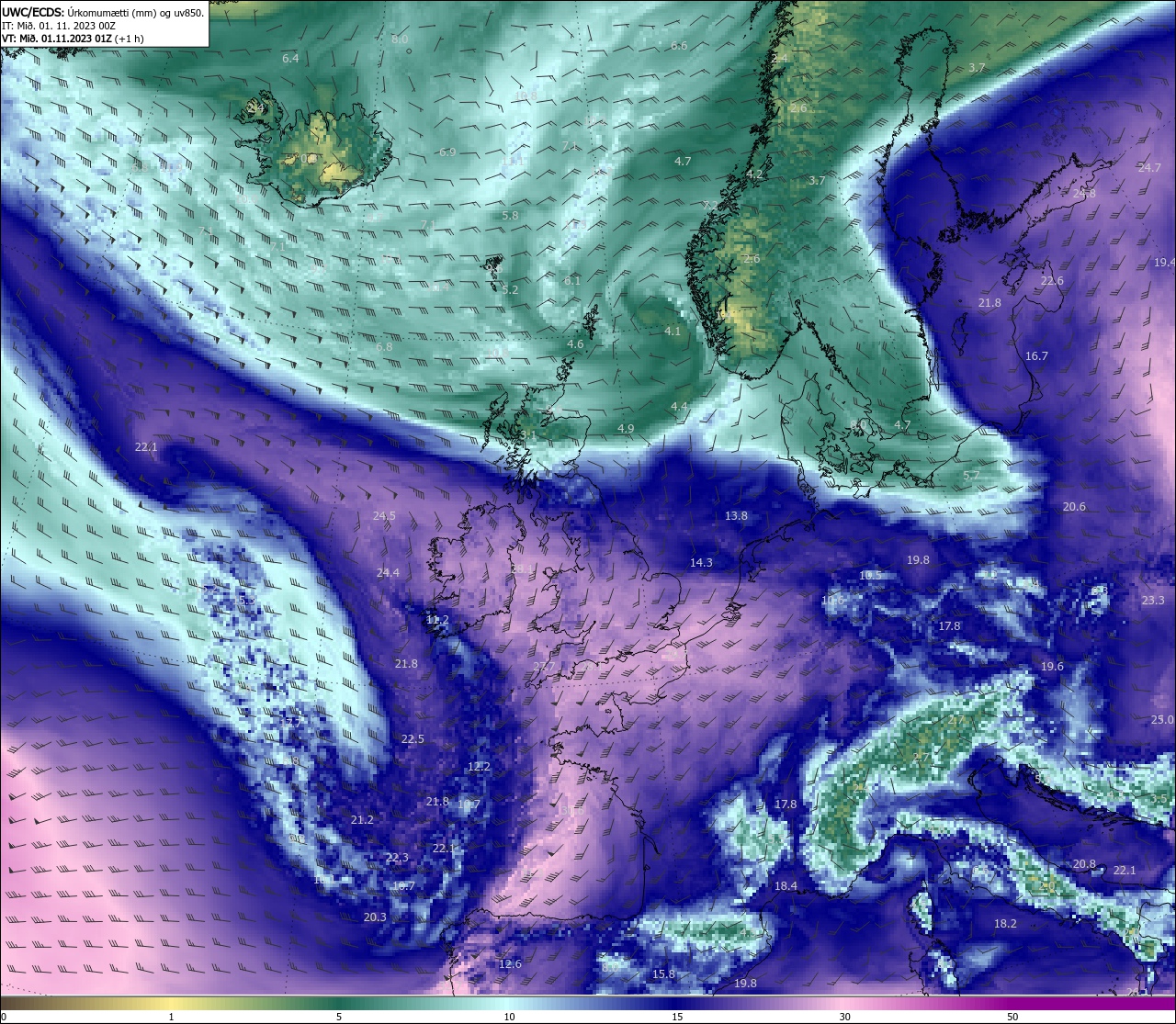Click the 24.7 value in top-right corner
The width and height of the screenshot is (1176, 1024).
(x=1149, y=167)
